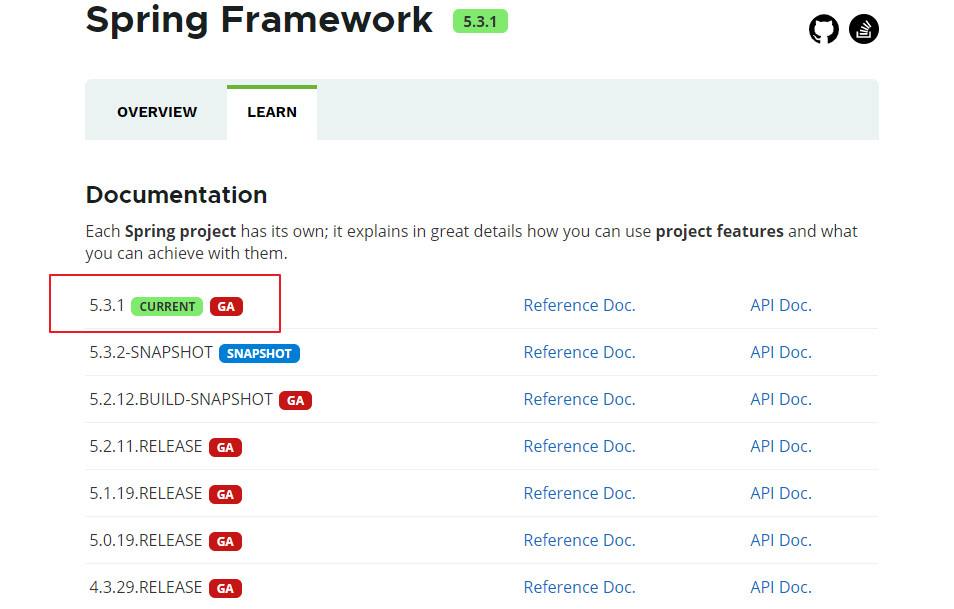Open Reference Doc. for 5.2.11.RELEASE
The image size is (954, 609).
pyautogui.click(x=579, y=446)
